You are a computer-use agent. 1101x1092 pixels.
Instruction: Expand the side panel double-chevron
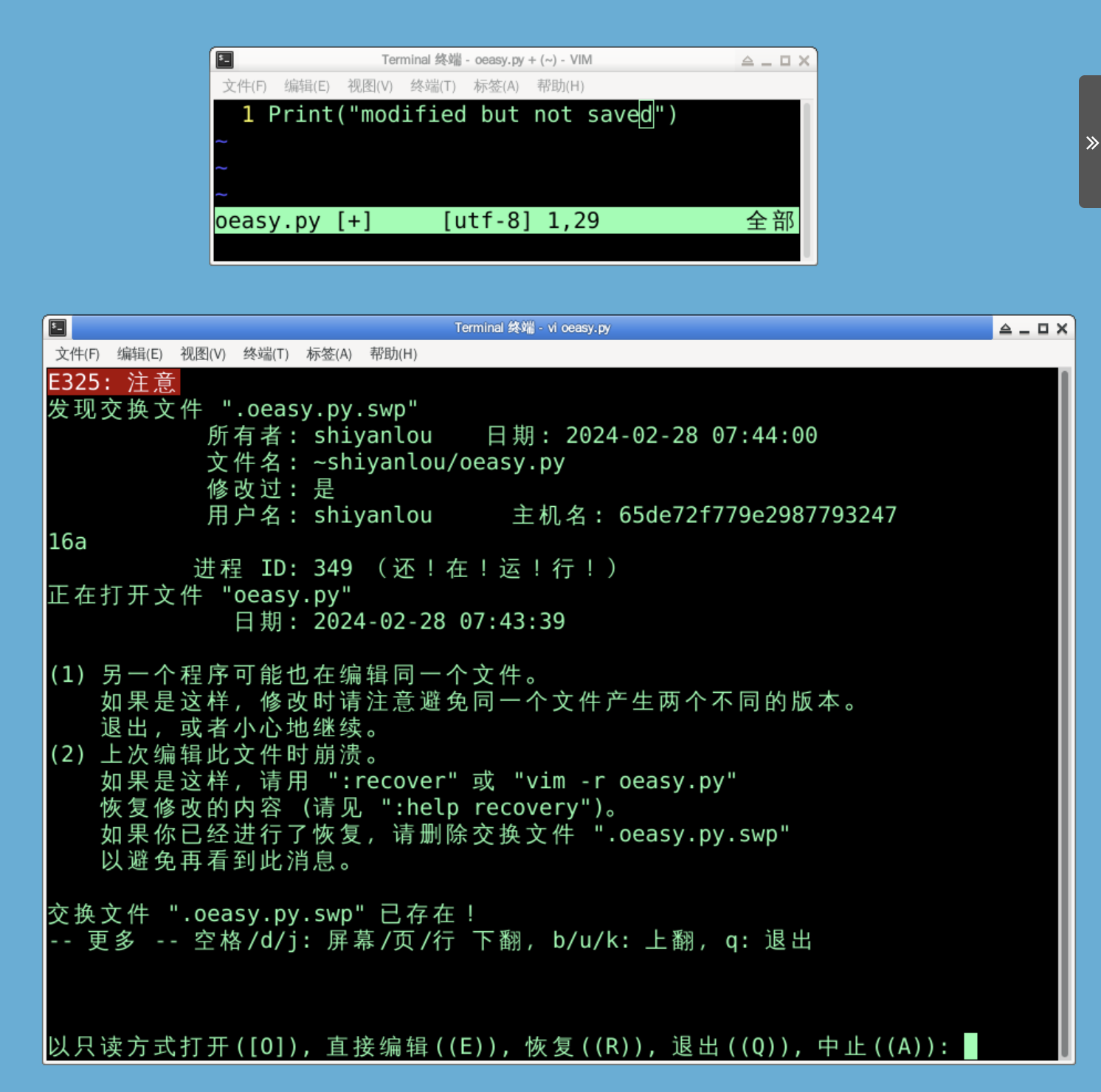(x=1091, y=142)
